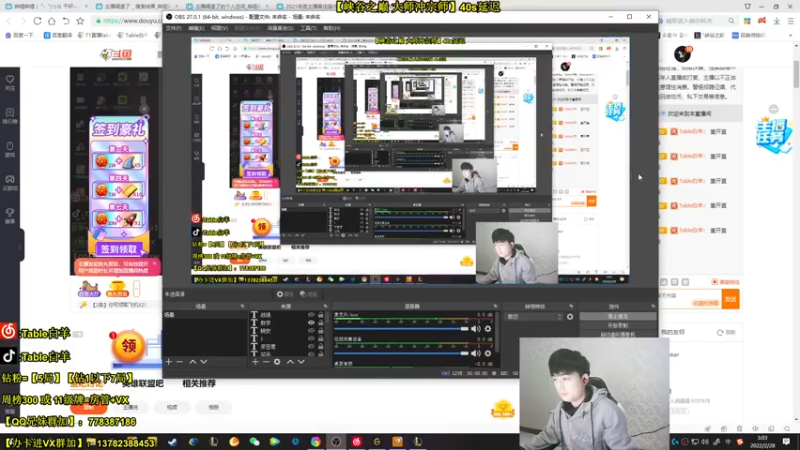Screen dimensions: 800x450
Task: Toggle lock of first text source
Action: pos(320,315)
